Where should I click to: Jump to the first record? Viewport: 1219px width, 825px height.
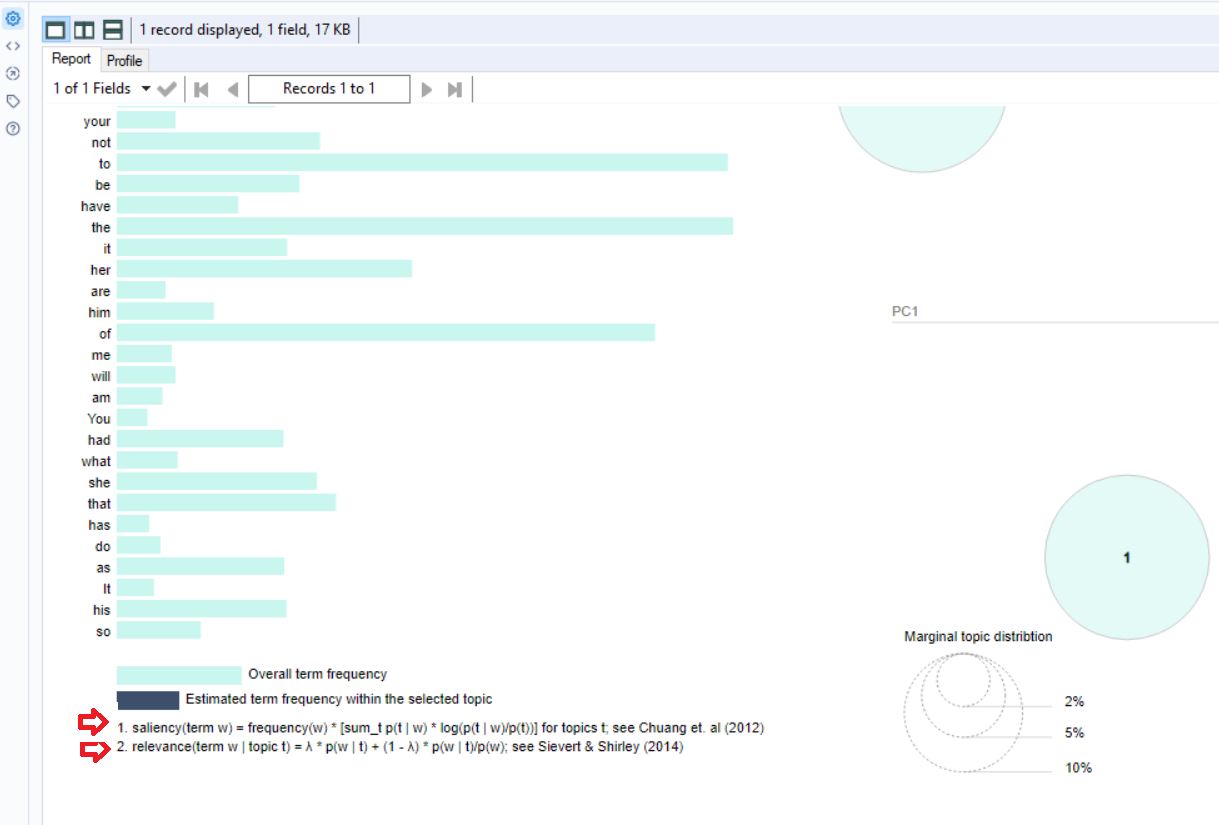[201, 88]
